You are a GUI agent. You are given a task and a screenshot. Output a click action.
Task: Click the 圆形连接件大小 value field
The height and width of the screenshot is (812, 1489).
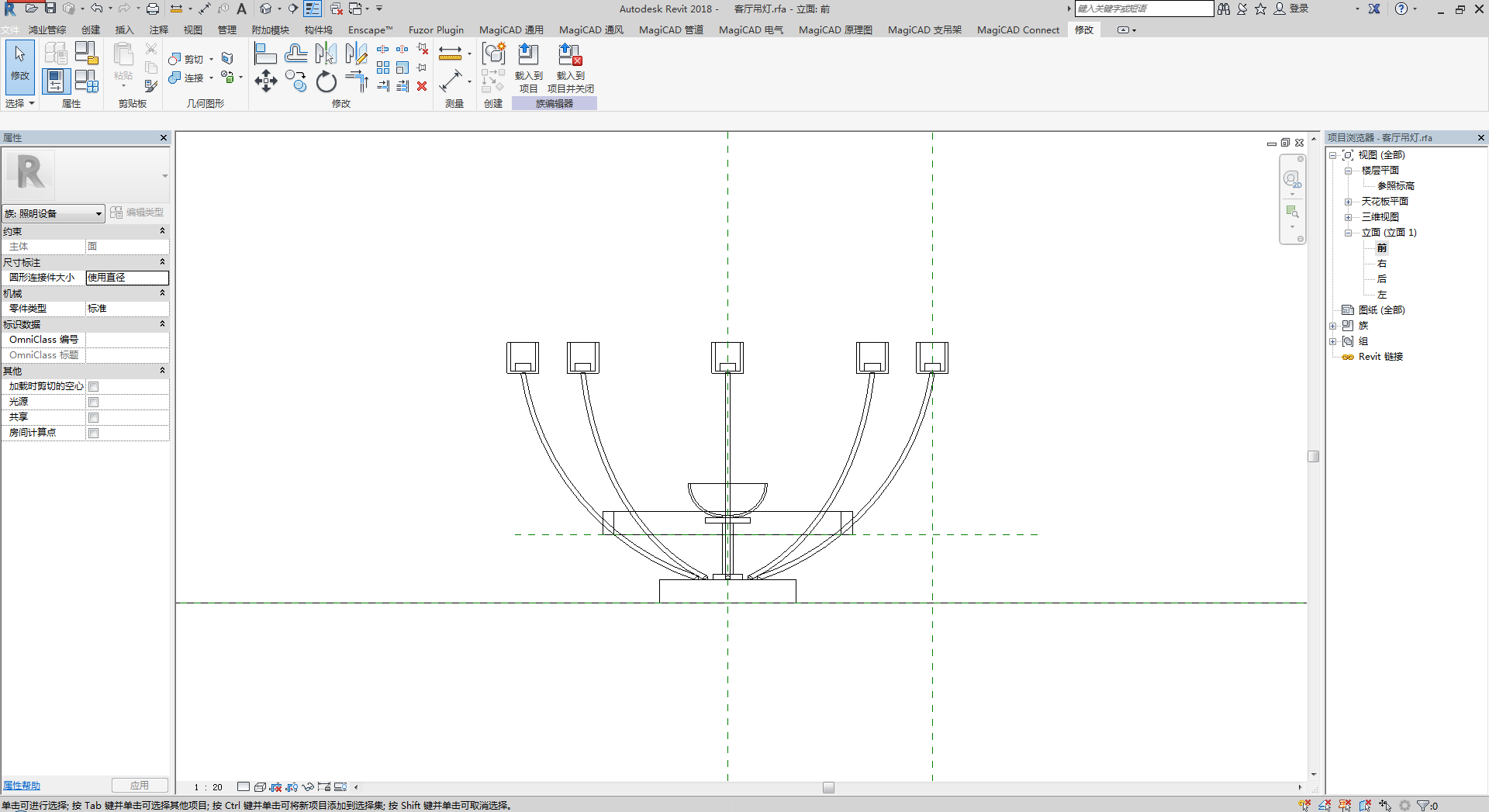tap(127, 278)
